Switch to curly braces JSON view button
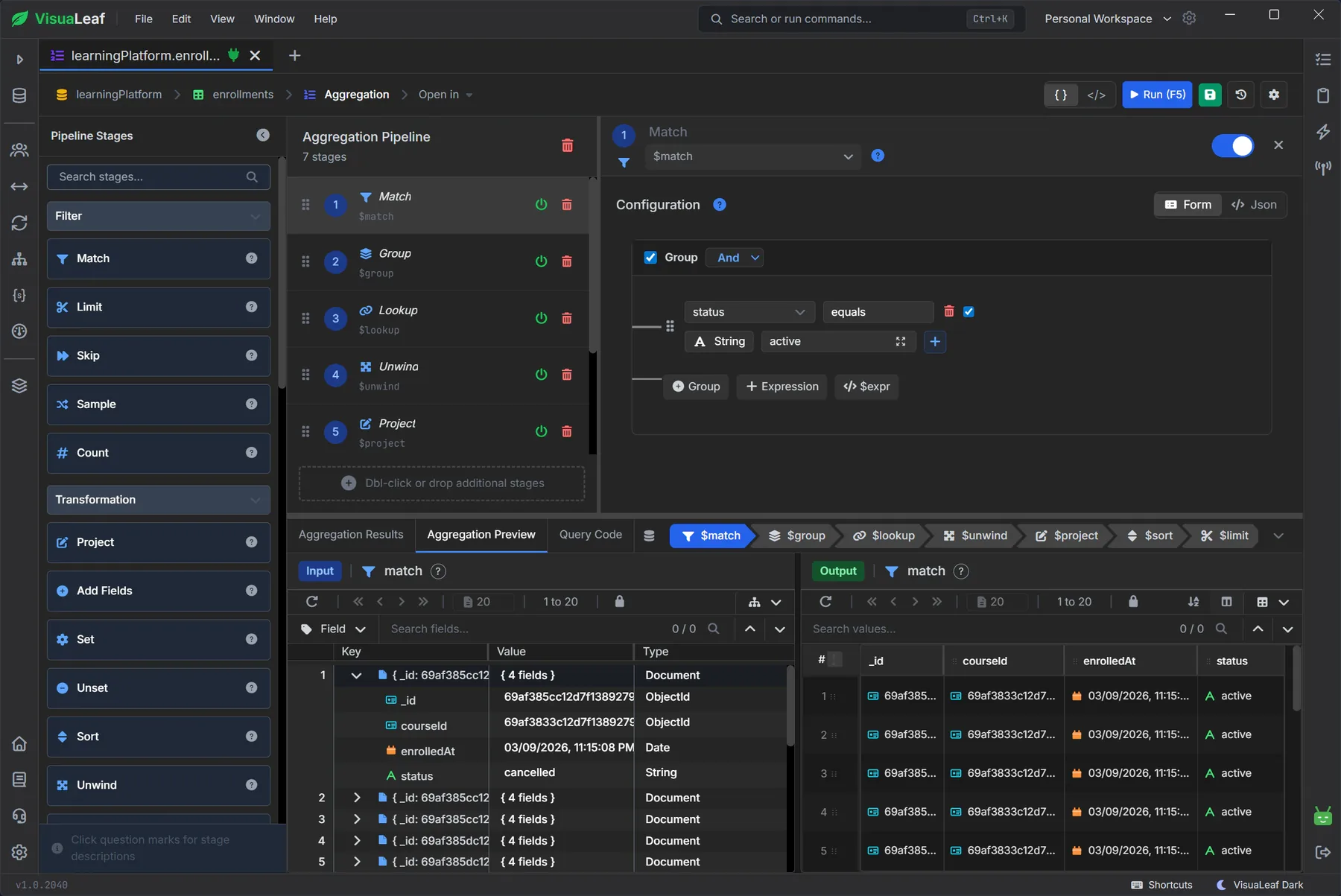 (1061, 95)
